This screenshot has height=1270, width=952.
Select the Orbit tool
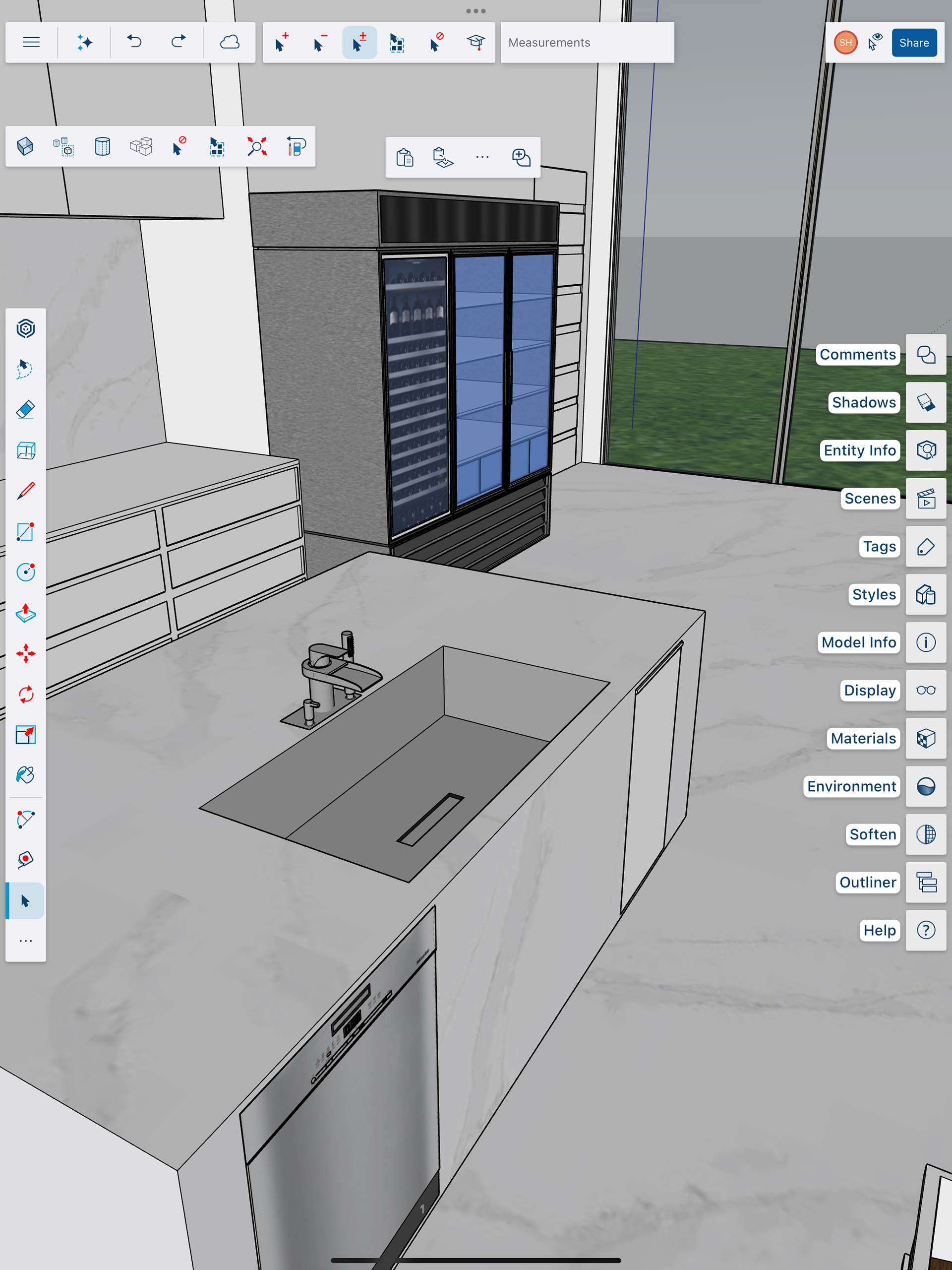pos(25,329)
